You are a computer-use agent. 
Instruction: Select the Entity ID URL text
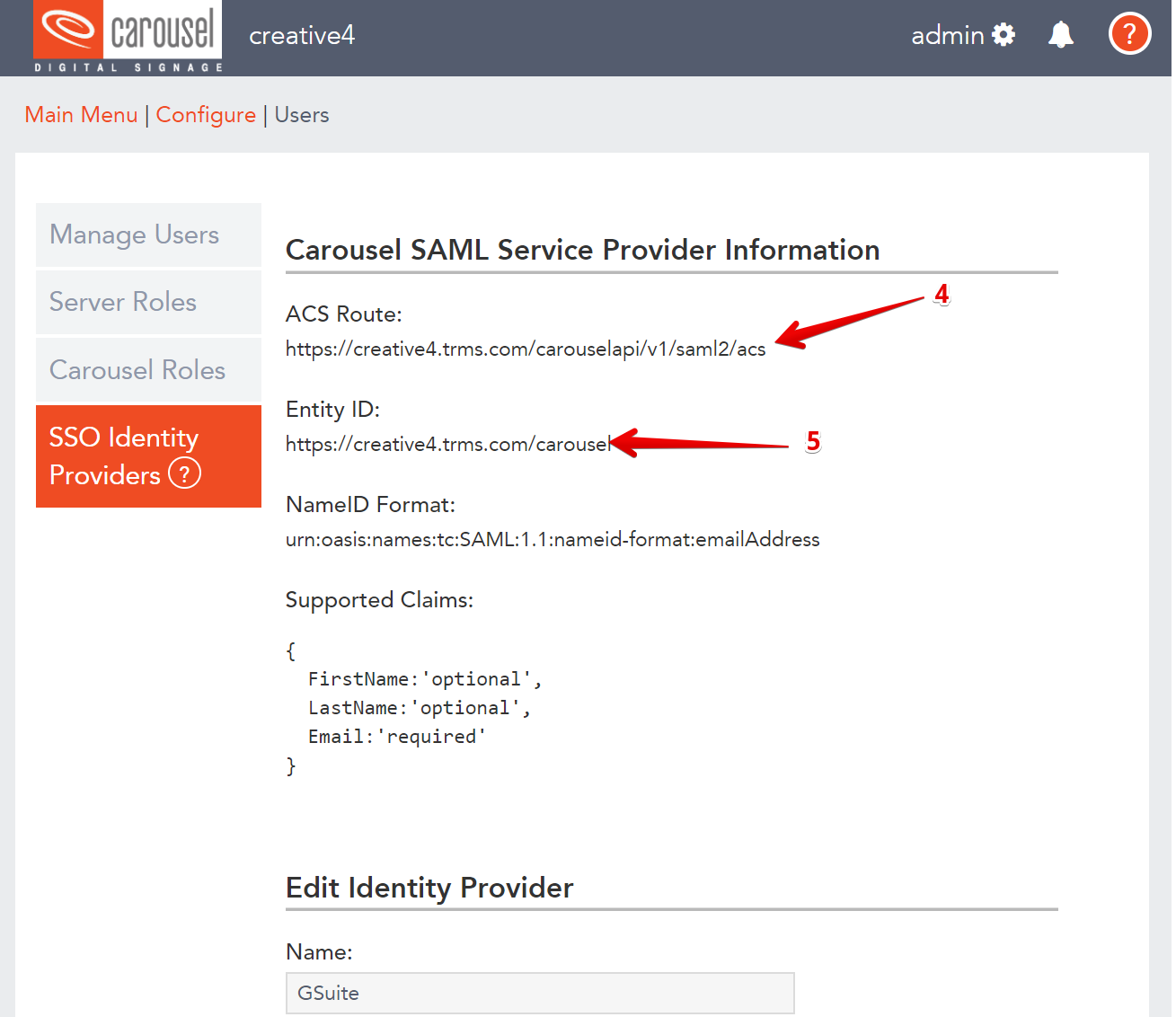click(x=448, y=444)
